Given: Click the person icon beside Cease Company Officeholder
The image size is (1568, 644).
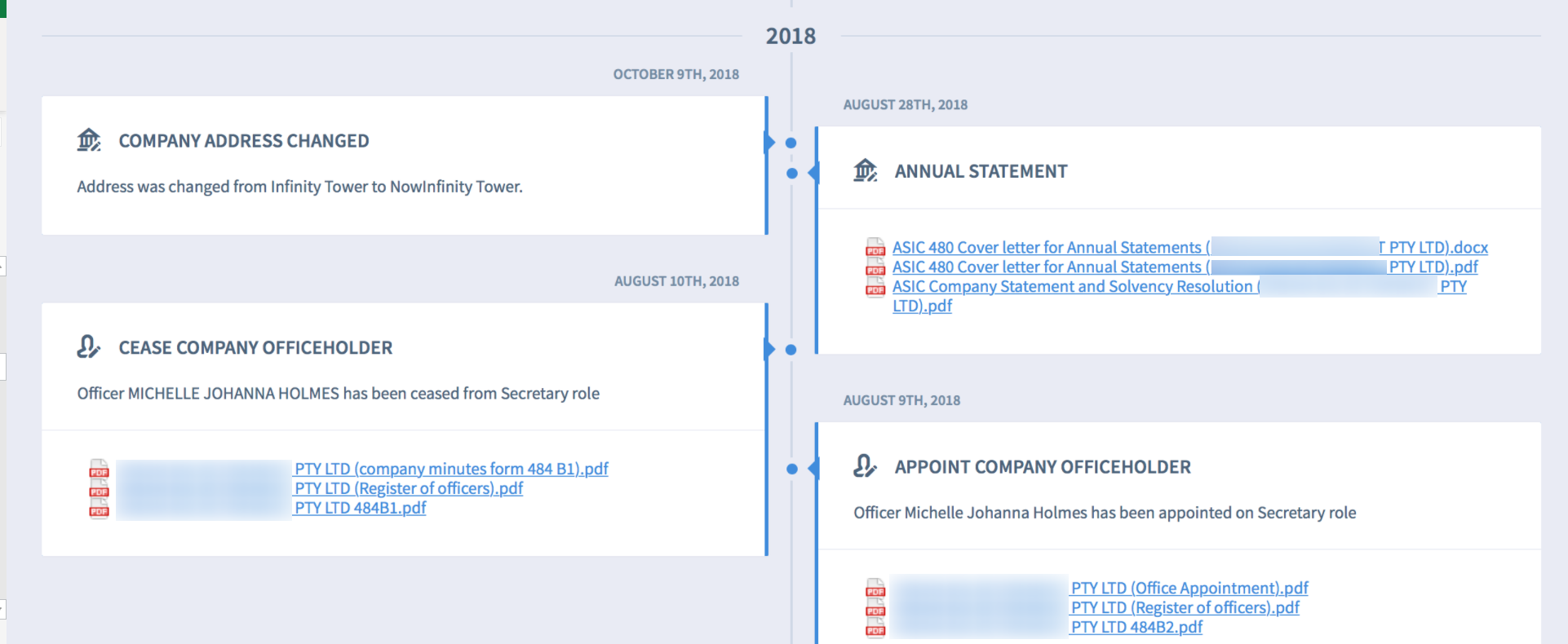Looking at the screenshot, I should [x=88, y=347].
